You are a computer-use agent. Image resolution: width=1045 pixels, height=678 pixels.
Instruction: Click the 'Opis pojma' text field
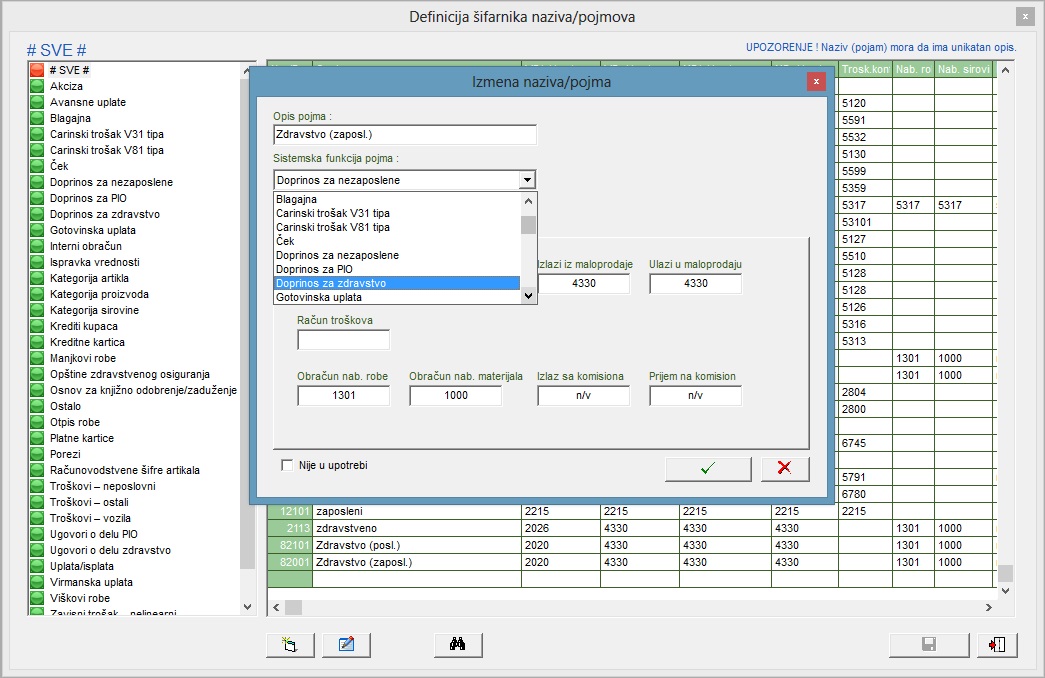tap(404, 135)
